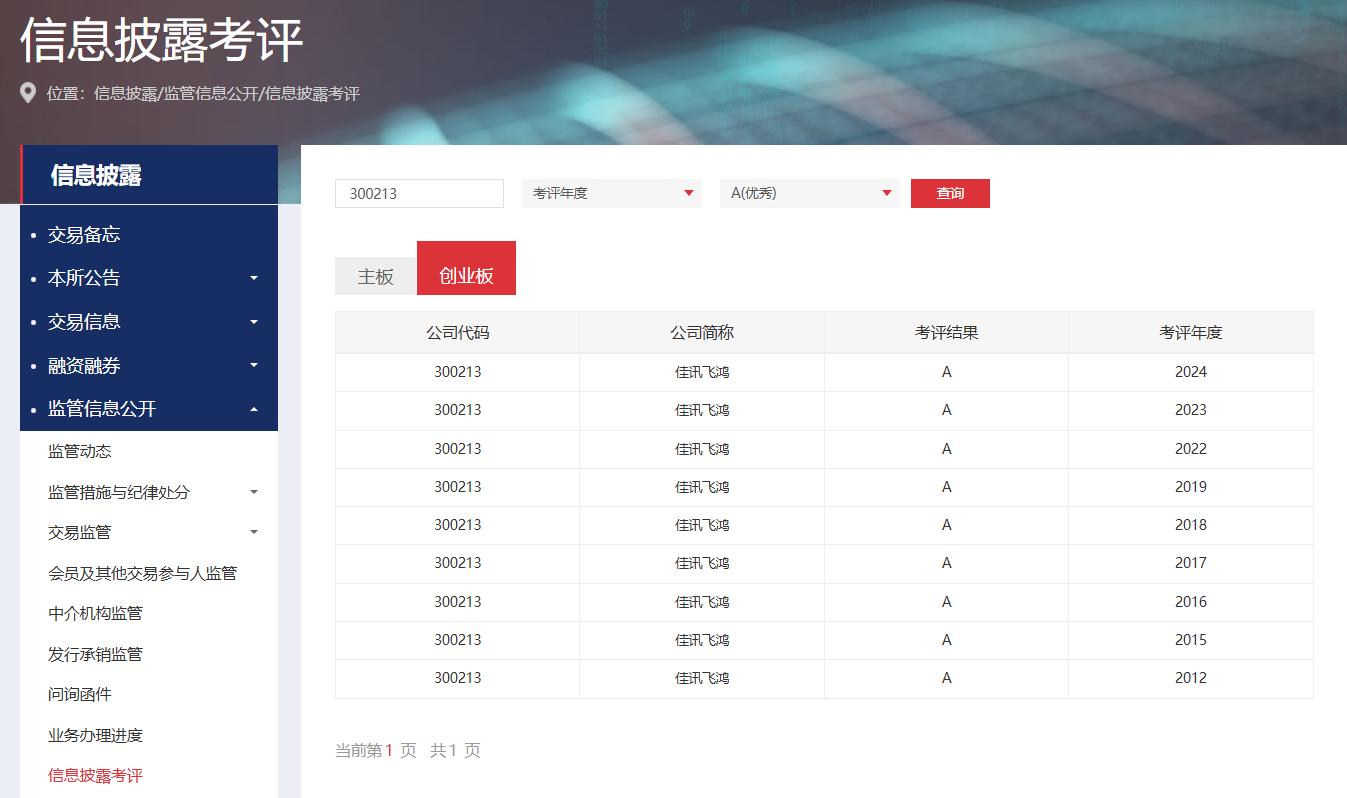Expand 监管措施与纪律处分 submenu arrow
Screen dimensions: 1347x798
pos(254,492)
